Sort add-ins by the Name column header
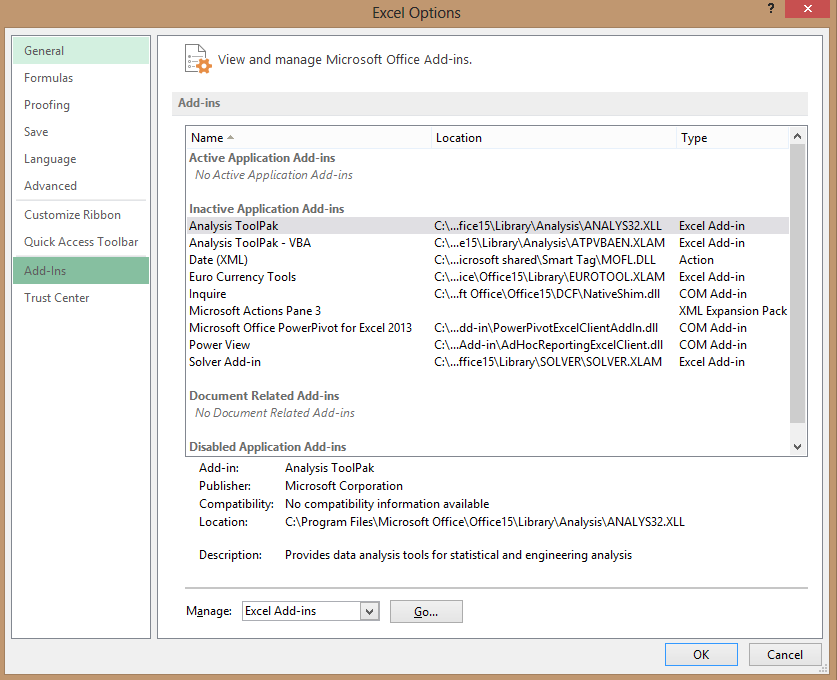Image resolution: width=837 pixels, height=680 pixels. (309, 138)
